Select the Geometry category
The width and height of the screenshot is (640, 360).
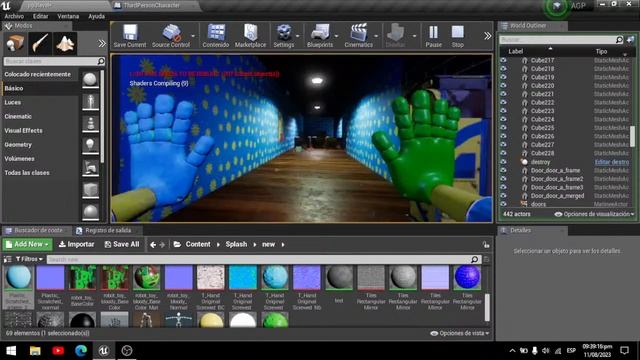[18, 145]
